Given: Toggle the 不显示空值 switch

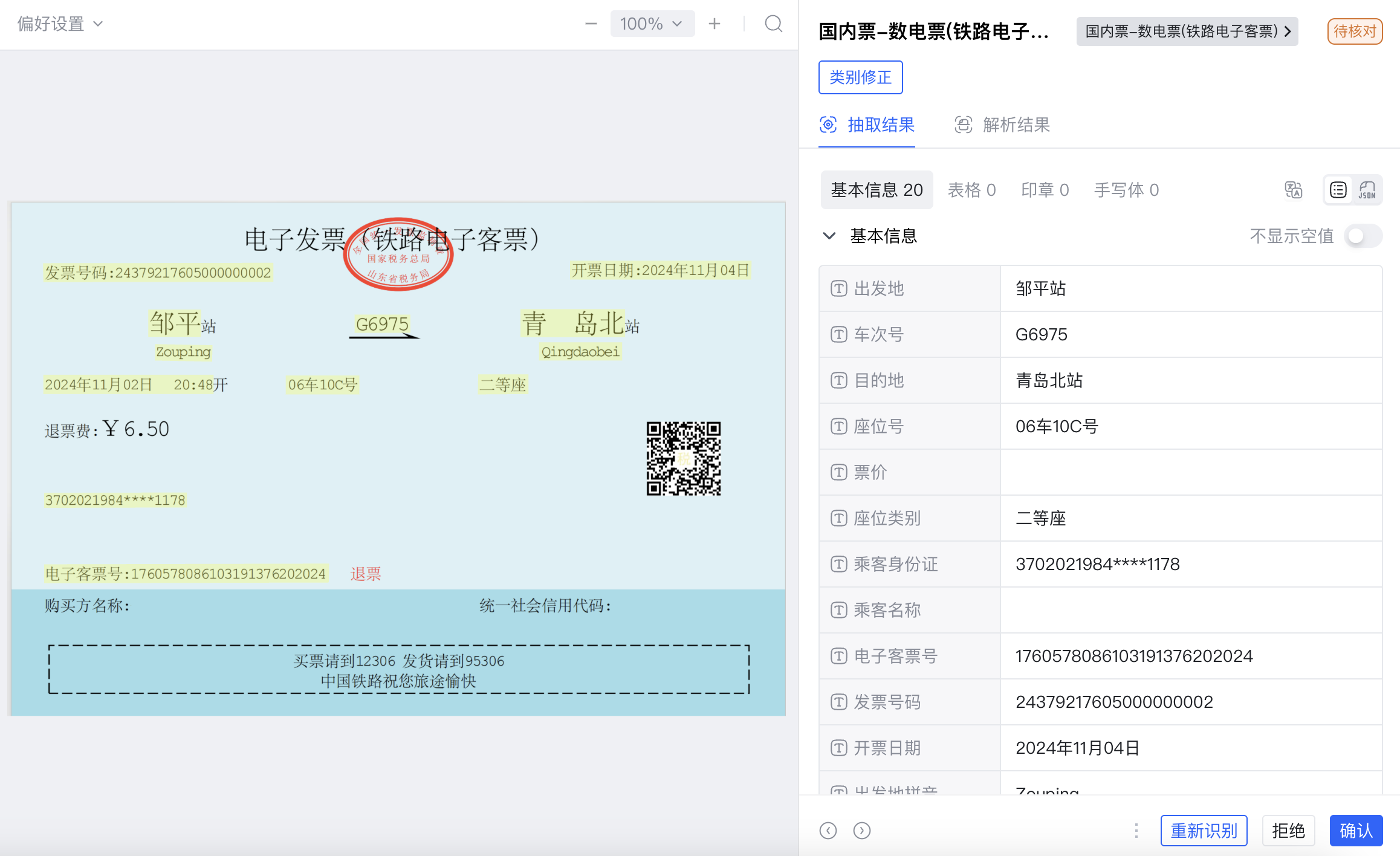Looking at the screenshot, I should 1363,236.
